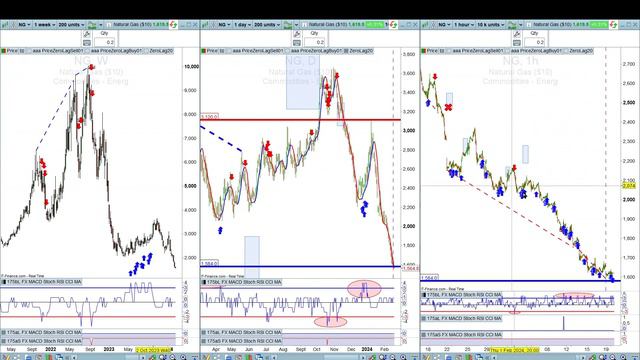Image resolution: width=640 pixels, height=360 pixels.
Task: Click 175aL FX MACD Stoch label, weekly chart
Action: coord(41,332)
